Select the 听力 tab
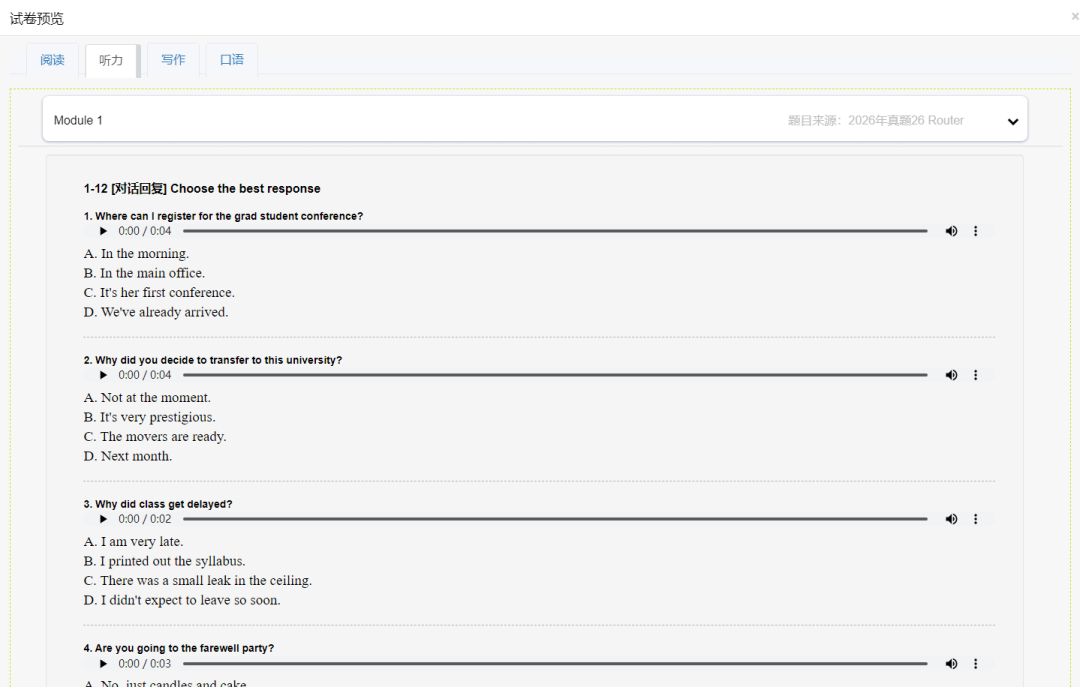Viewport: 1080px width, 687px height. [111, 61]
